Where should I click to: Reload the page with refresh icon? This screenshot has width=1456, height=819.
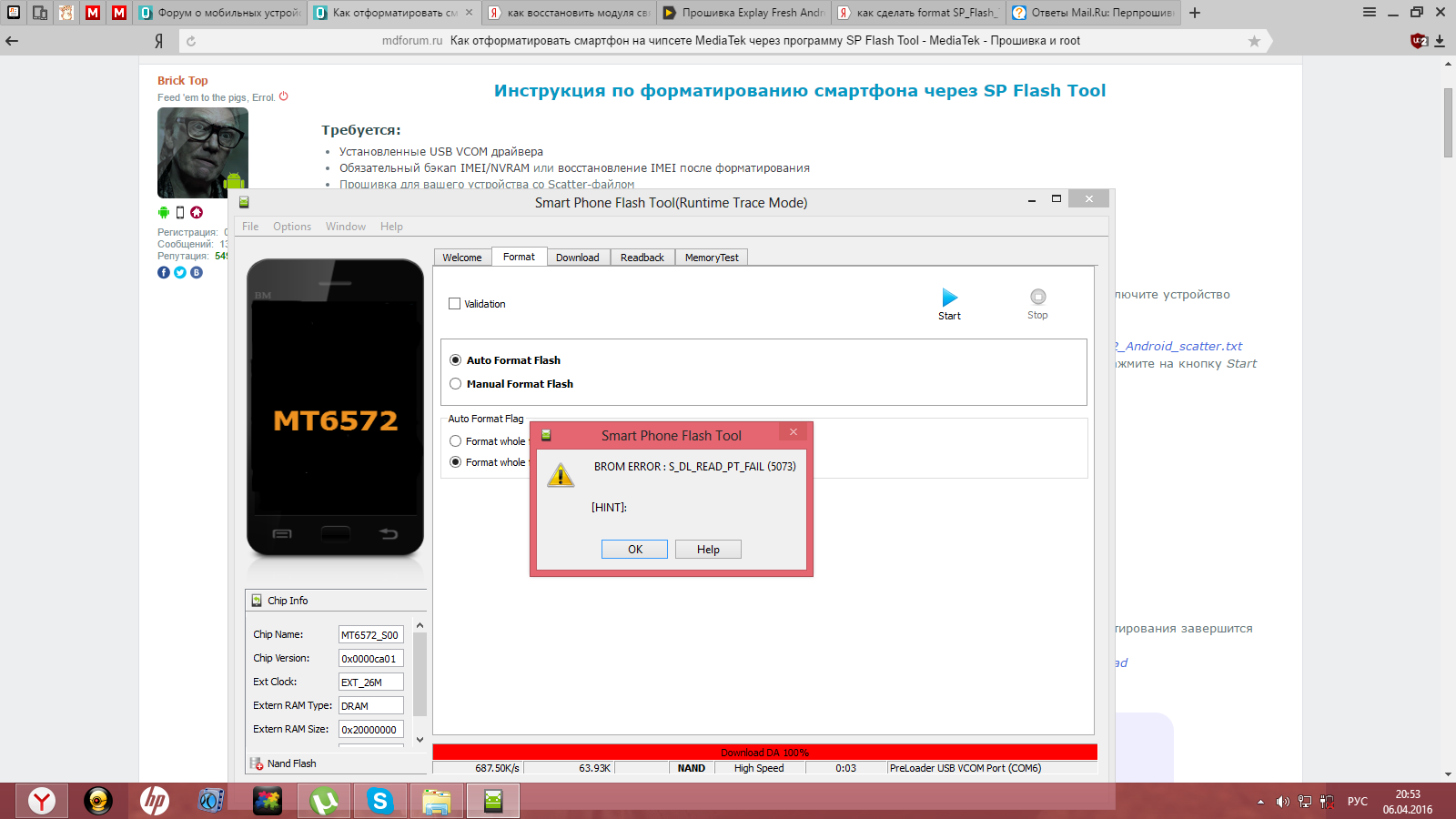tap(191, 41)
